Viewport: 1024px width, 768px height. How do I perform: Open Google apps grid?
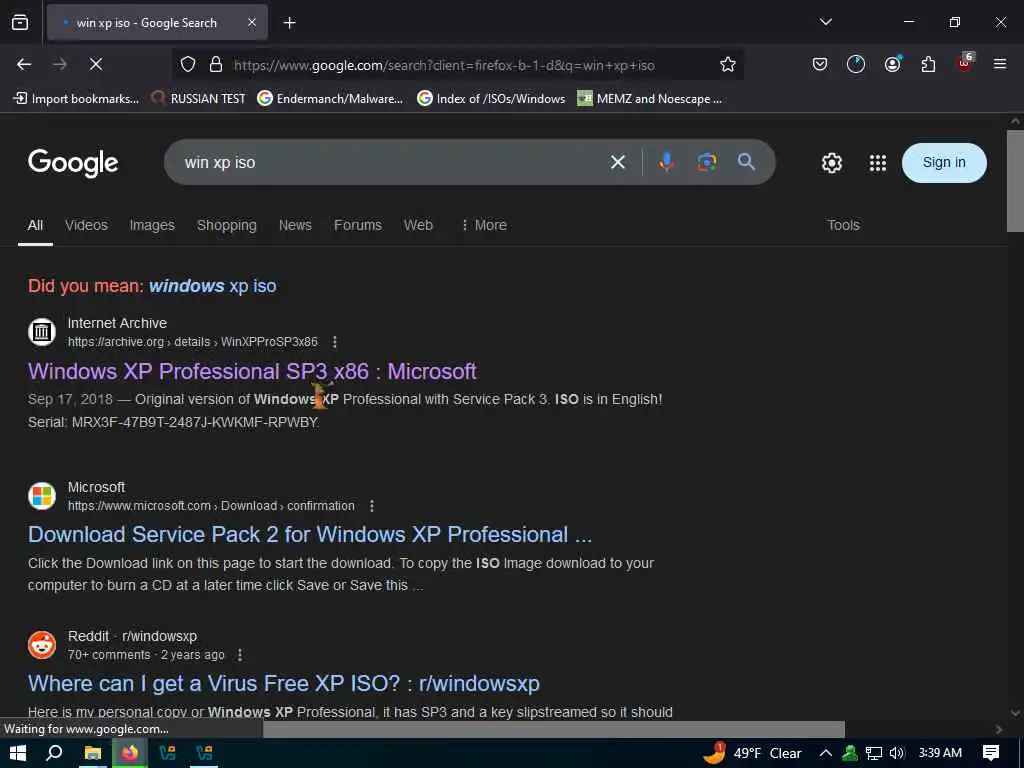(x=878, y=163)
